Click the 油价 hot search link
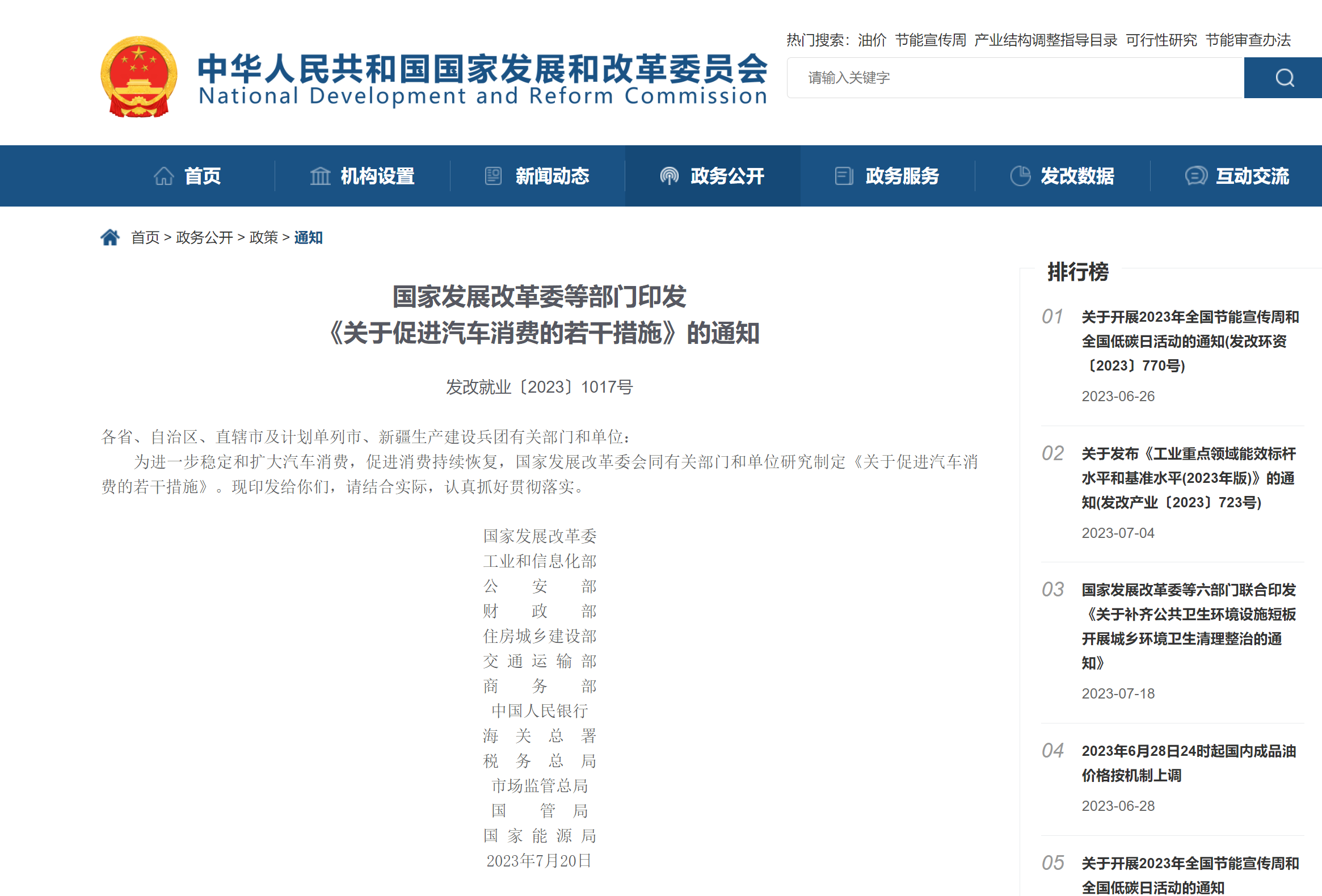 coord(871,40)
